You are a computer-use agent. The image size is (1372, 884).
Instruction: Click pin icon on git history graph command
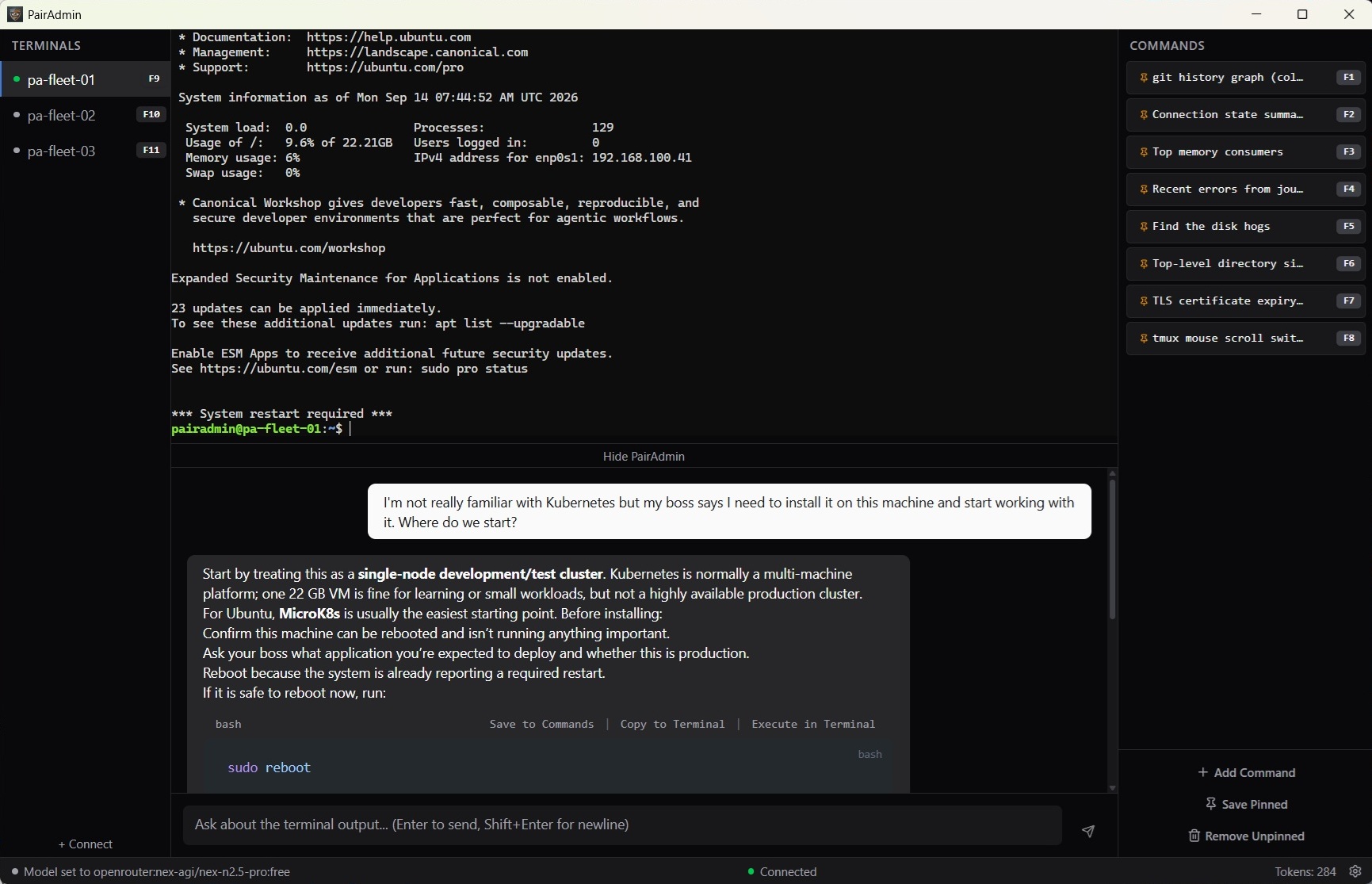pos(1144,78)
